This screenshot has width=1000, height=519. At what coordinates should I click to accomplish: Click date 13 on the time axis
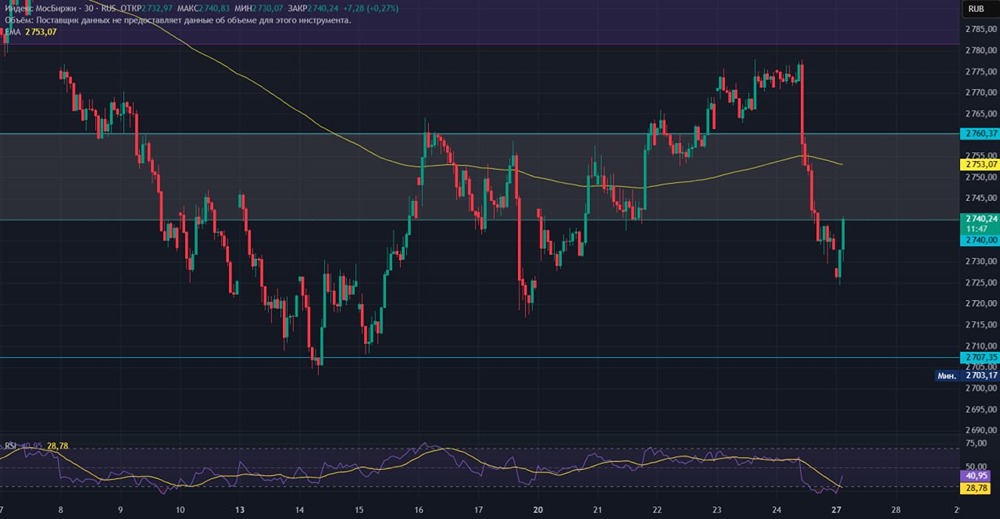240,510
